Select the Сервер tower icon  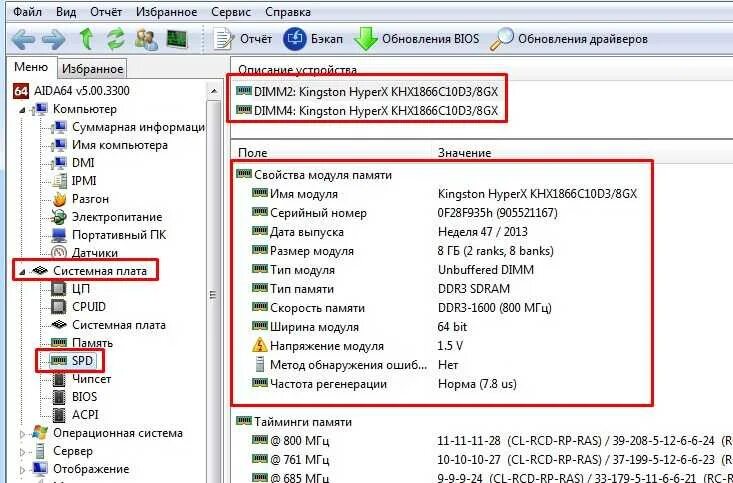click(40, 451)
